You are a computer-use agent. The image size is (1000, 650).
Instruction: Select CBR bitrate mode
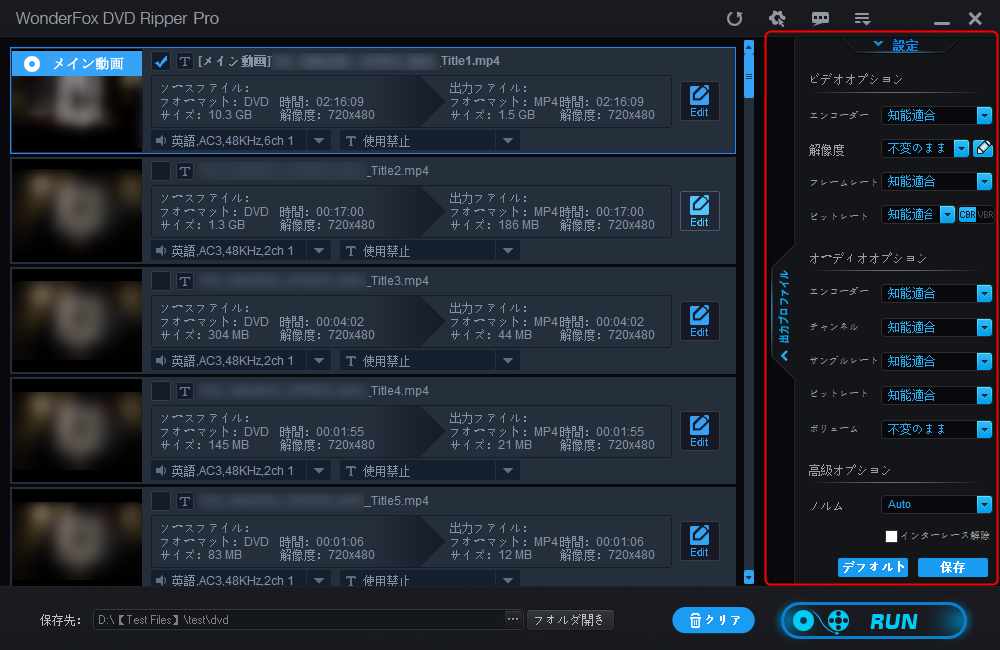[x=967, y=215]
